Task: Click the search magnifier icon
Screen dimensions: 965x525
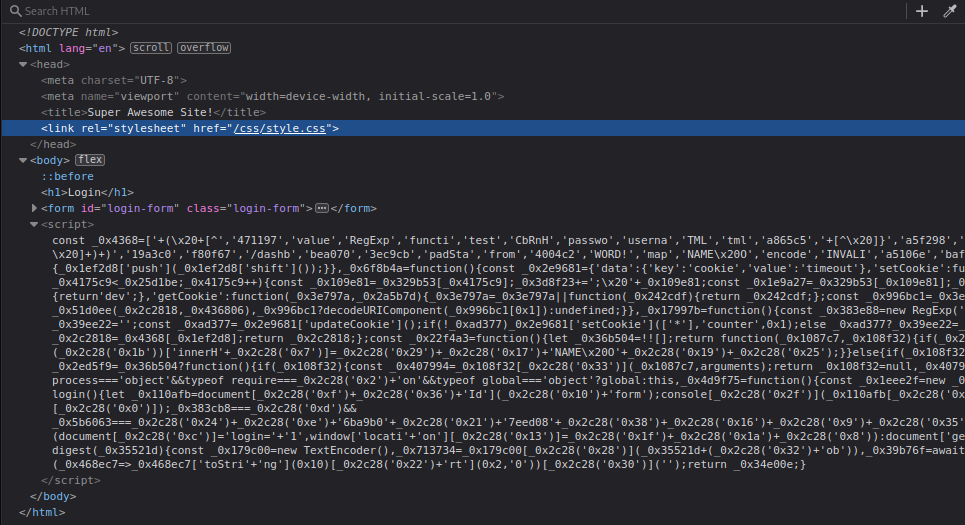Action: click(15, 11)
